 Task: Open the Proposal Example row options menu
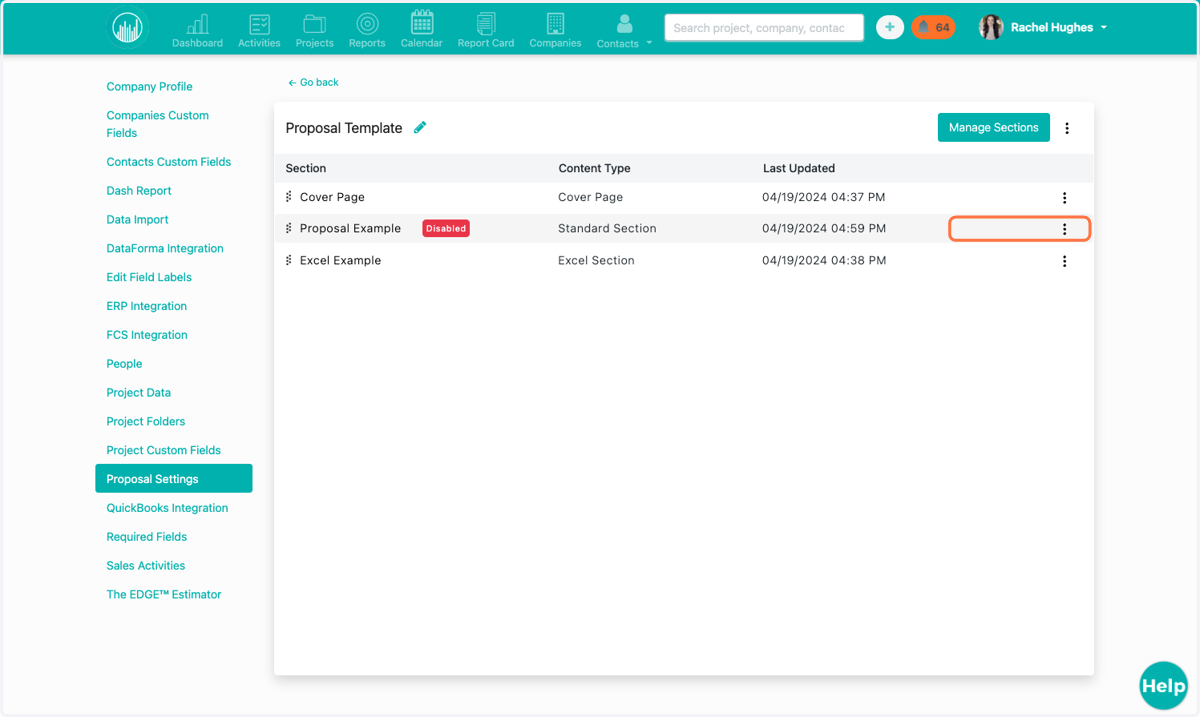pos(1064,229)
